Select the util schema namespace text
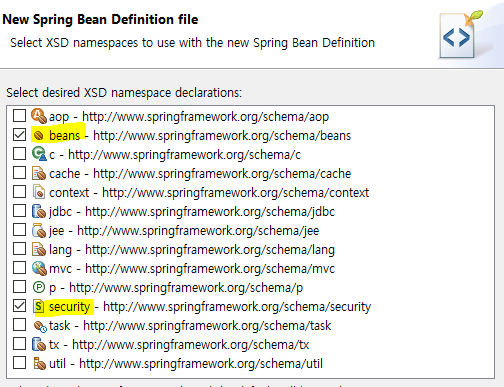This screenshot has height=387, width=504. tap(186, 364)
